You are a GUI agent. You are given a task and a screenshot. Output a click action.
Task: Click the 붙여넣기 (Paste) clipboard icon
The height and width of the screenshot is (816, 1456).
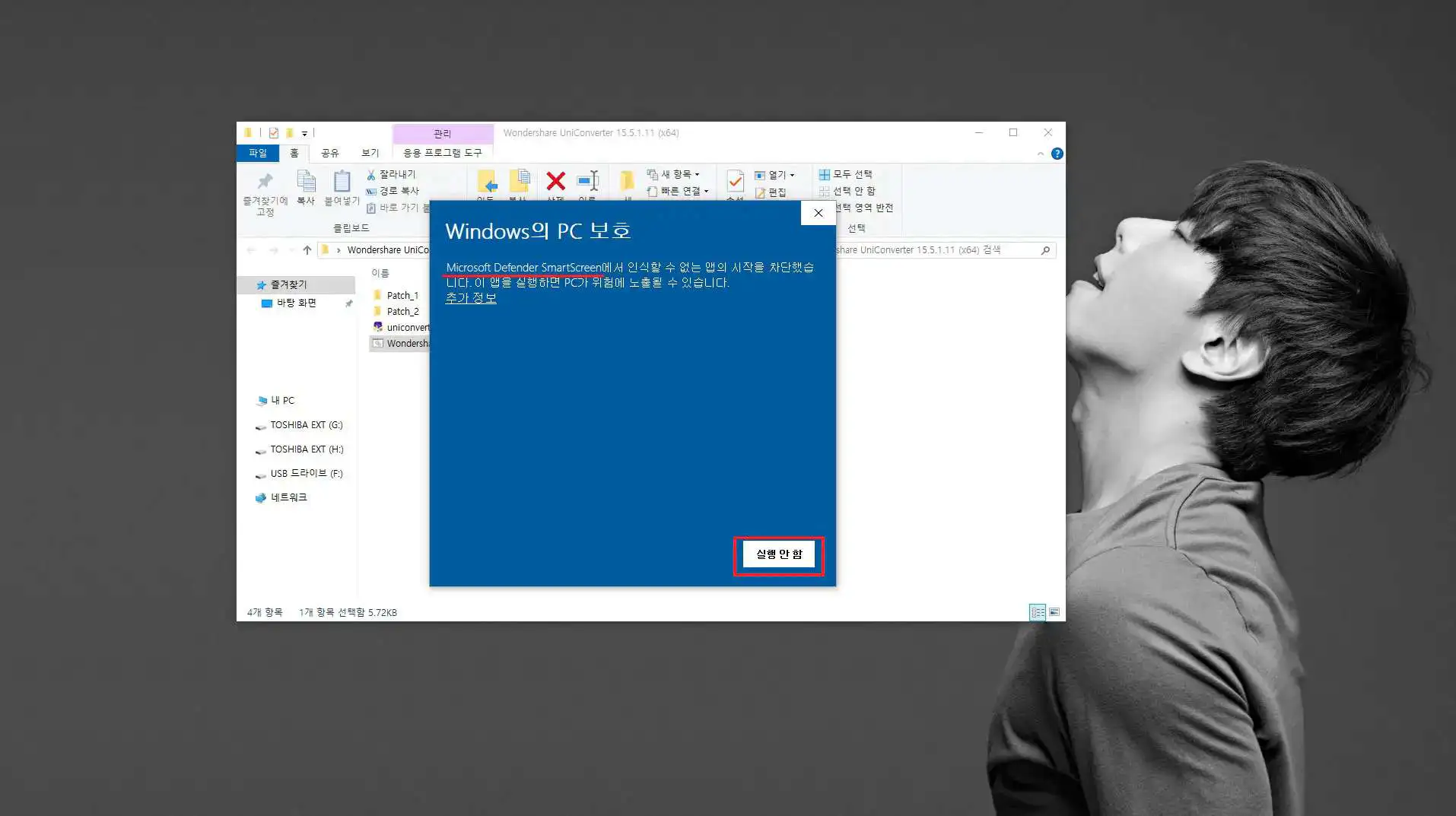click(342, 181)
